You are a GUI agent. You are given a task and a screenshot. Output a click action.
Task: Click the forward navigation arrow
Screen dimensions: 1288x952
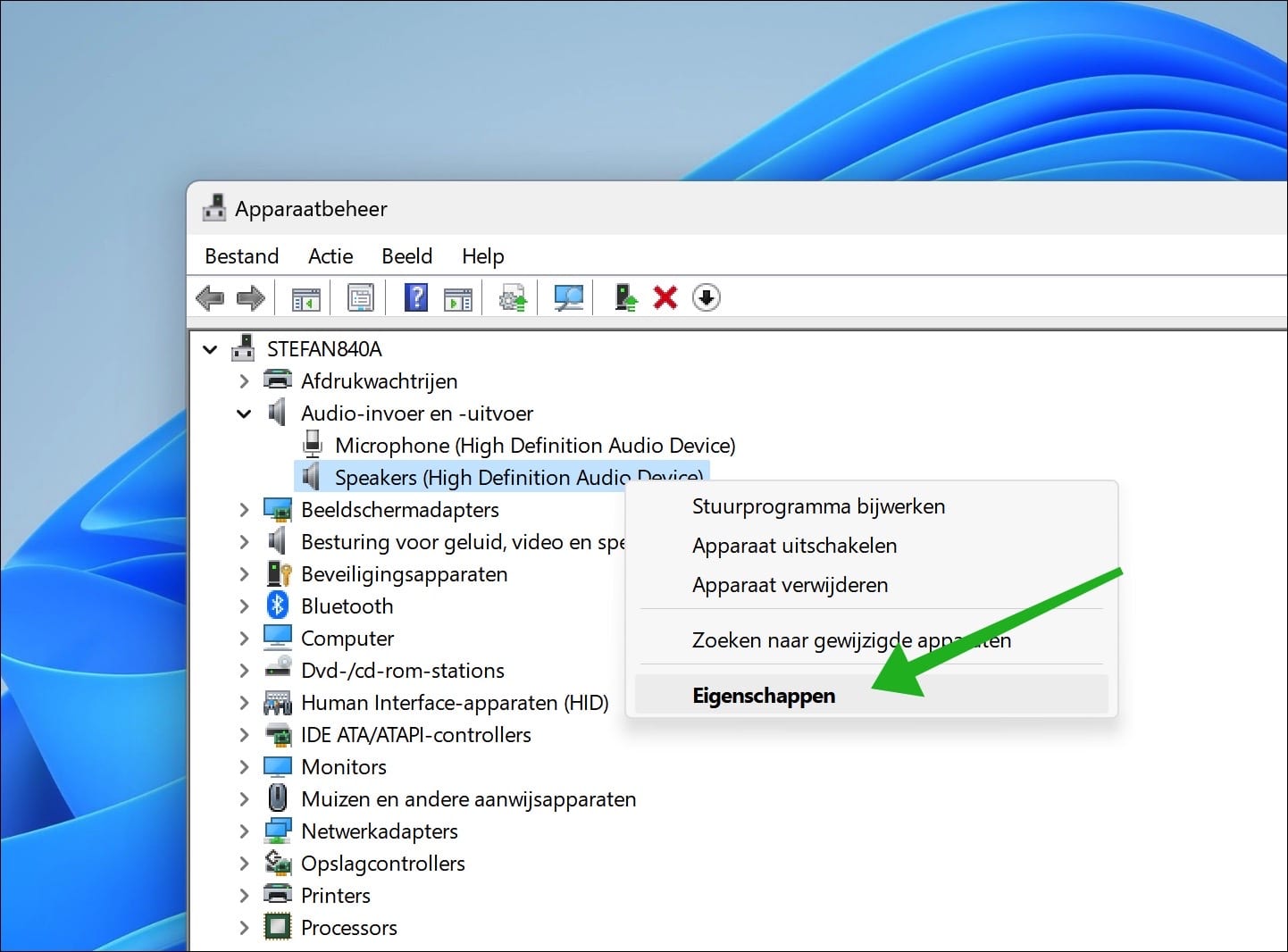pos(251,297)
